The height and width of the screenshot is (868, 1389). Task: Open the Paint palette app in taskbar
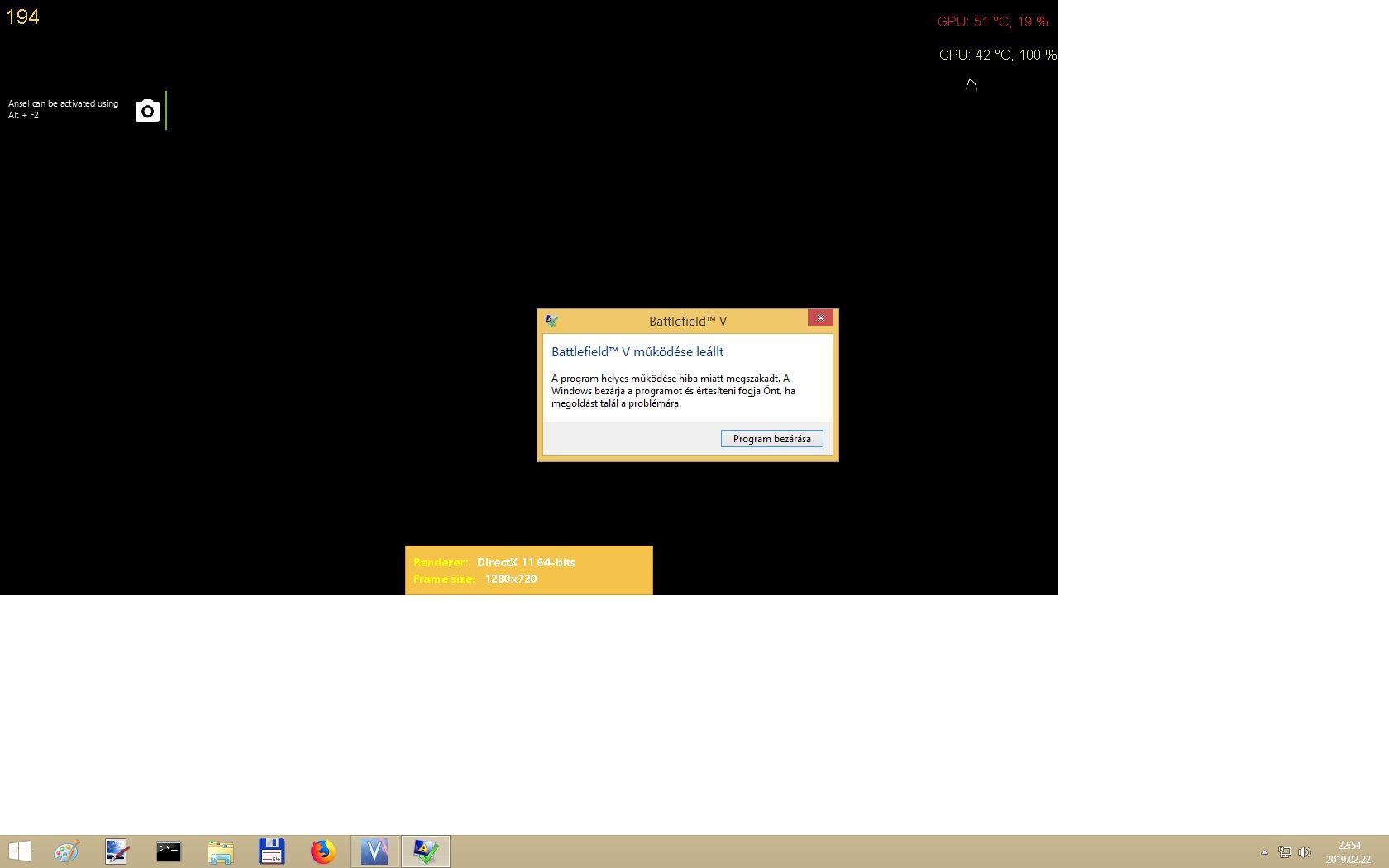(66, 851)
